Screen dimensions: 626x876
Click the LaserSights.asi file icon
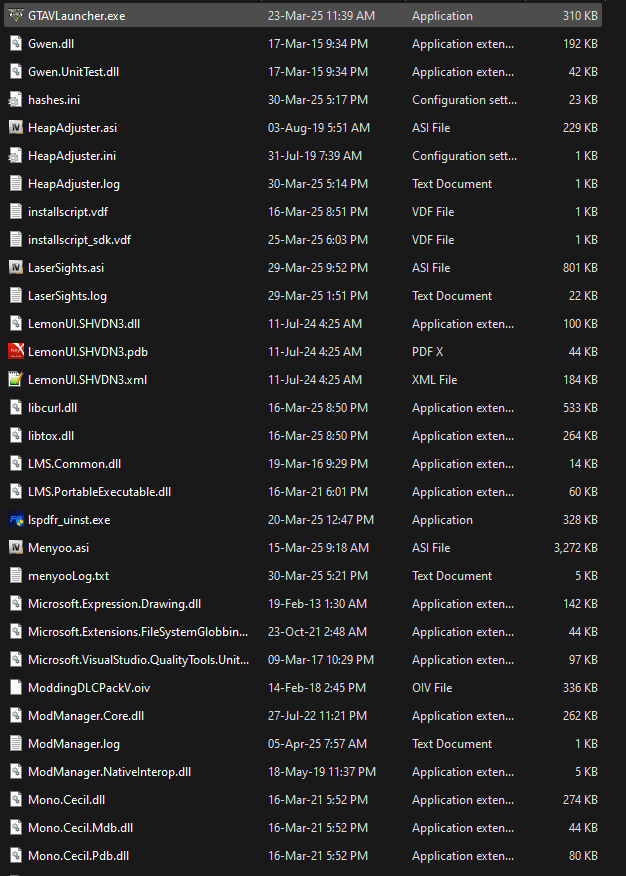tap(16, 268)
